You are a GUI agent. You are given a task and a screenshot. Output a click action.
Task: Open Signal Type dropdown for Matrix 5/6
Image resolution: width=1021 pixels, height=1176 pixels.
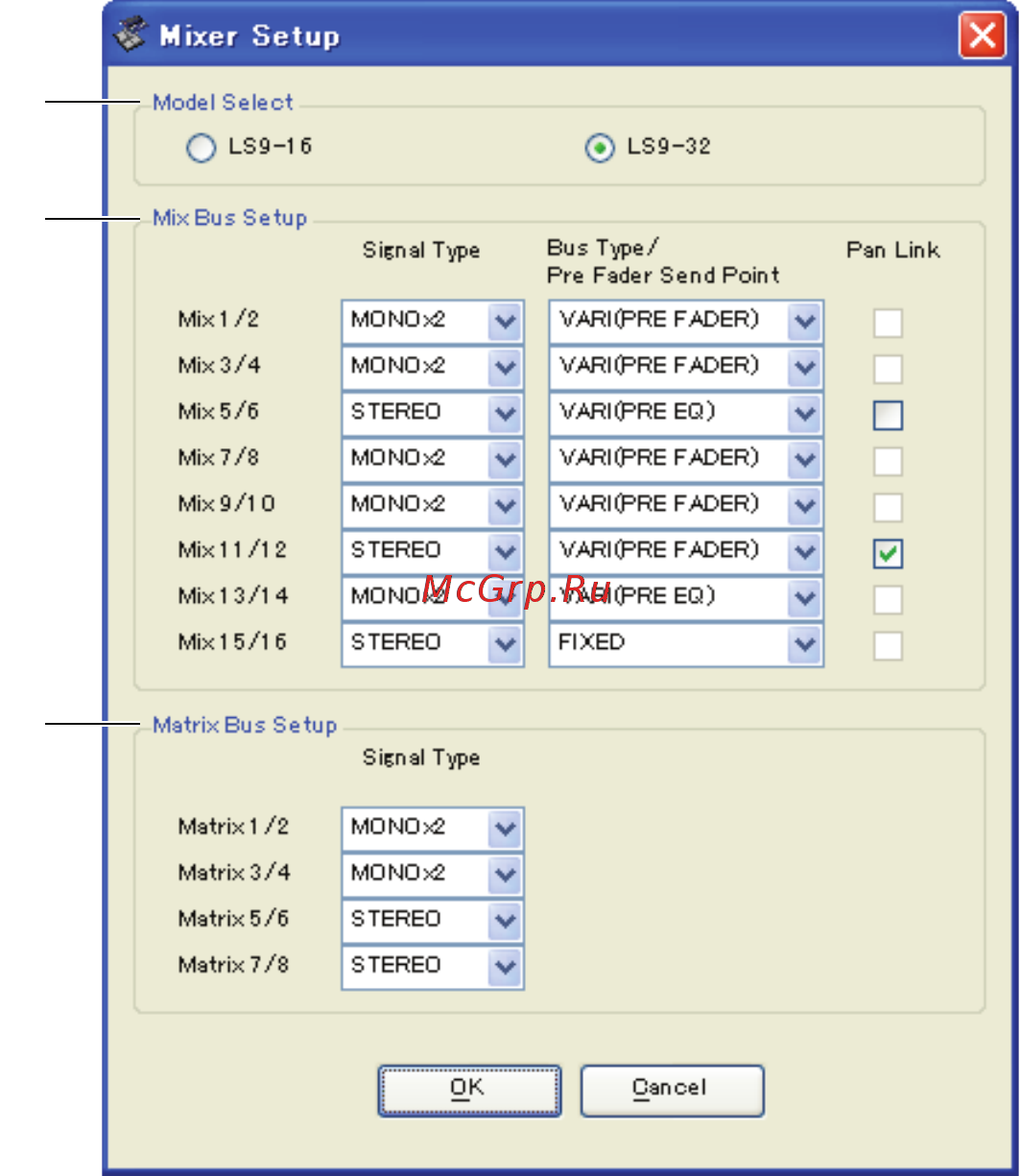click(433, 922)
